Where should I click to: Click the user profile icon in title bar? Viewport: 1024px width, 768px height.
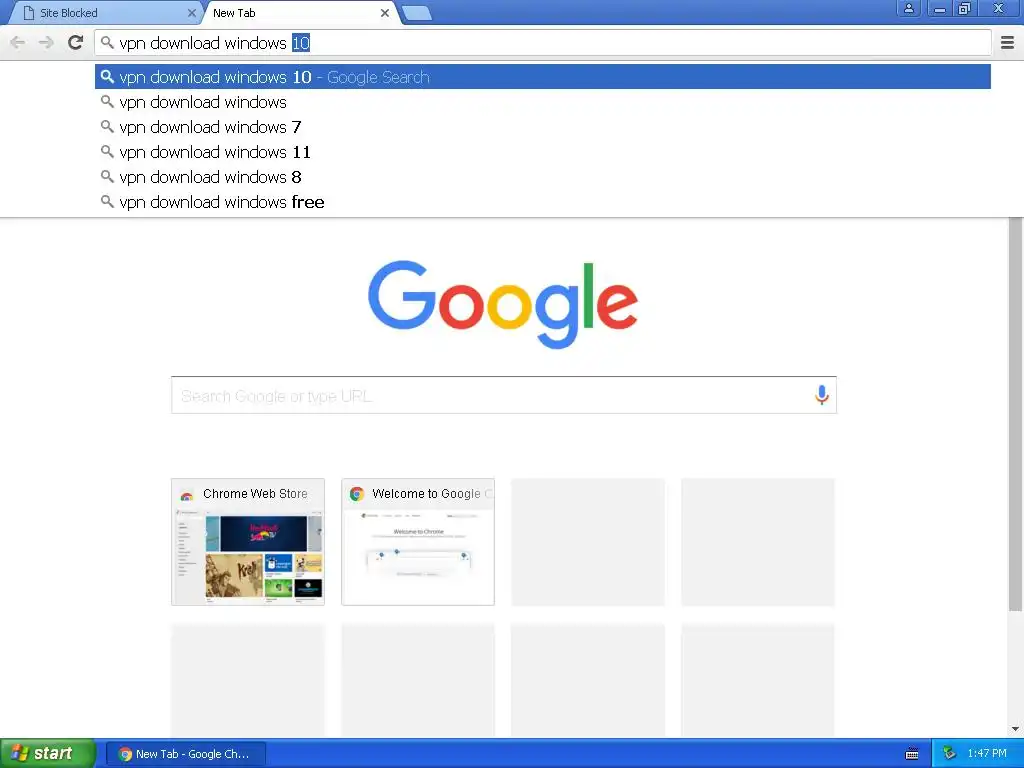(908, 8)
